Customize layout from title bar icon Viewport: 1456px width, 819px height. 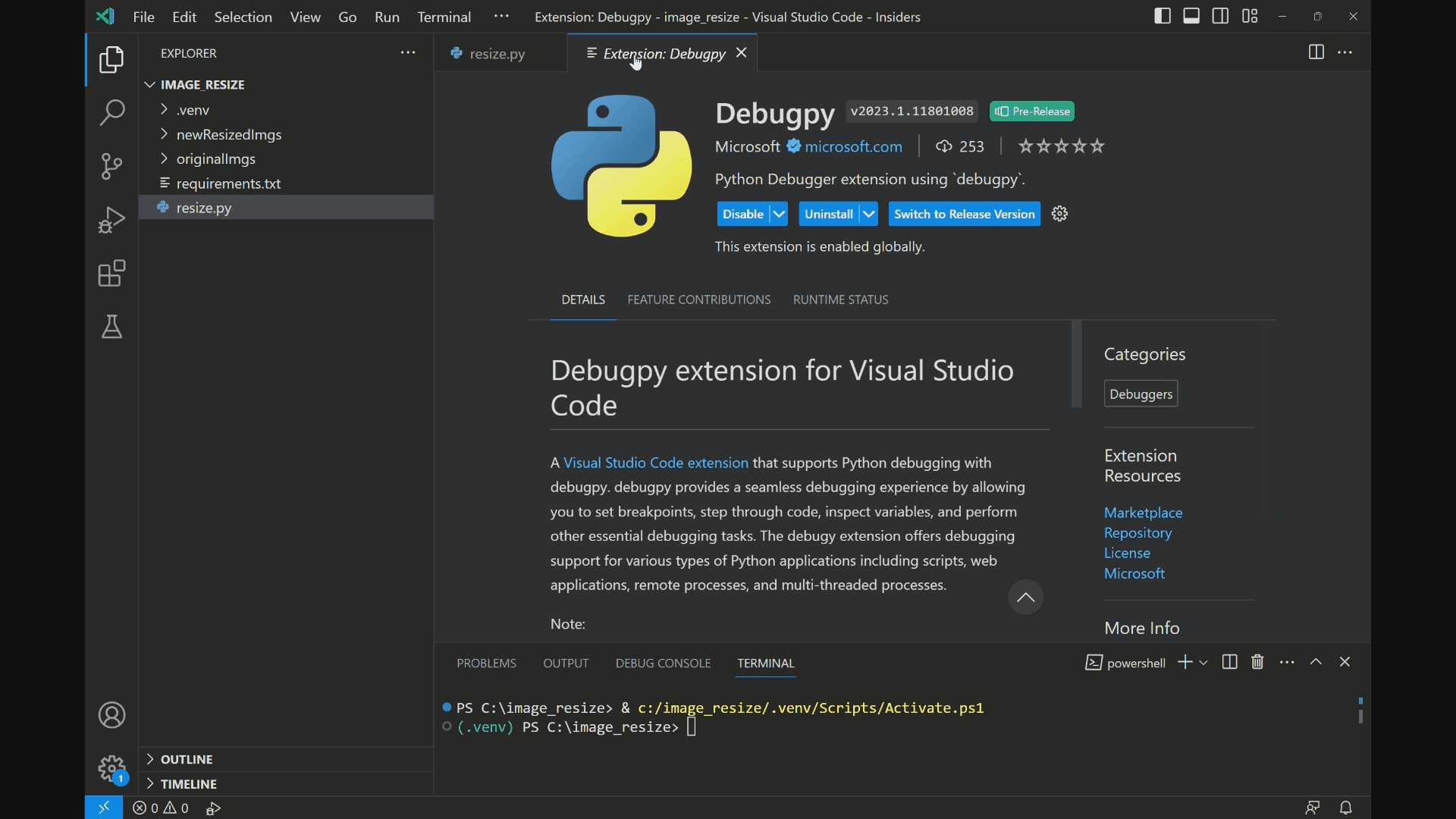[x=1250, y=16]
